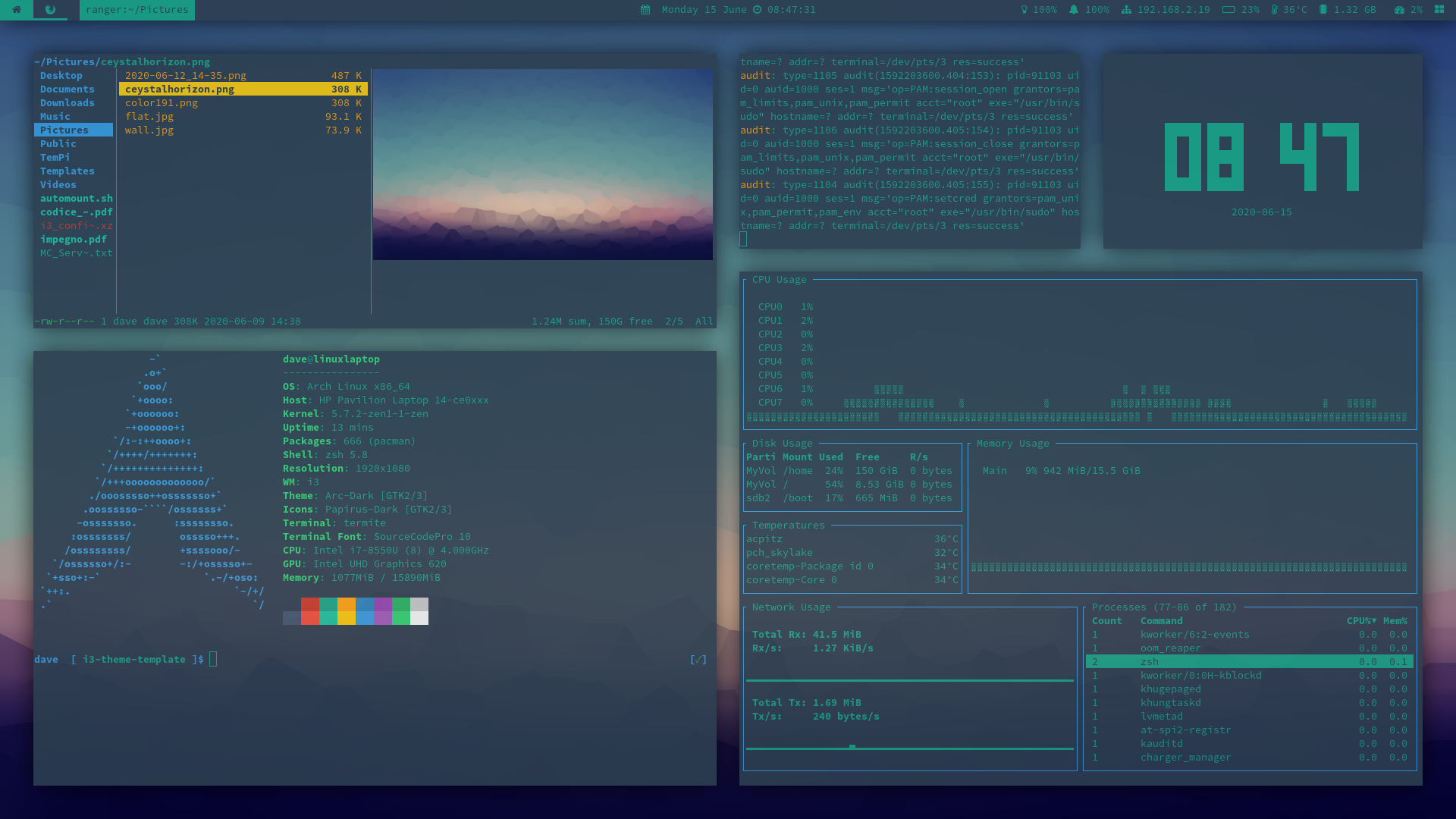Click the brightness lamp icon showing 100%
Viewport: 1456px width, 819px height.
(x=1025, y=10)
